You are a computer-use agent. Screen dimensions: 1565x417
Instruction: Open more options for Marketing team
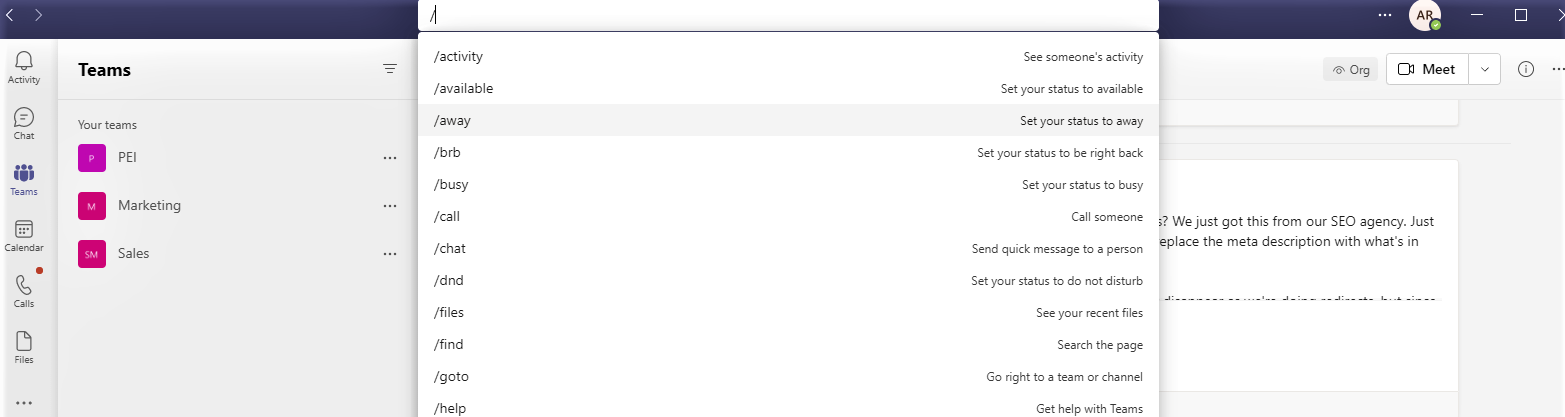(x=390, y=205)
